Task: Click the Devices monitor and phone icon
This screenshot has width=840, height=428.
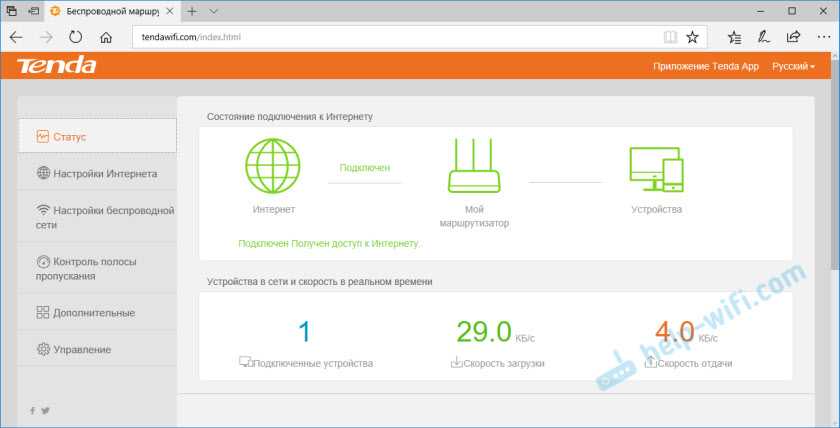Action: [656, 168]
